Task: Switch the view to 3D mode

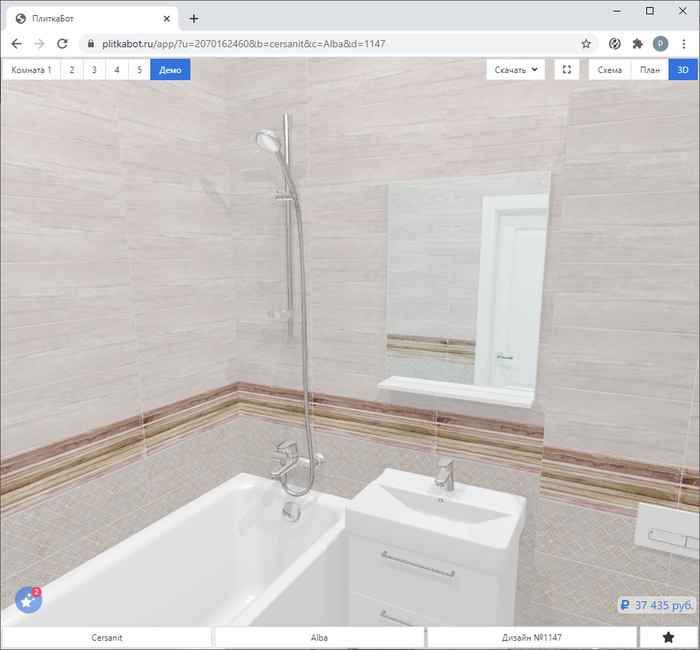Action: click(x=683, y=70)
